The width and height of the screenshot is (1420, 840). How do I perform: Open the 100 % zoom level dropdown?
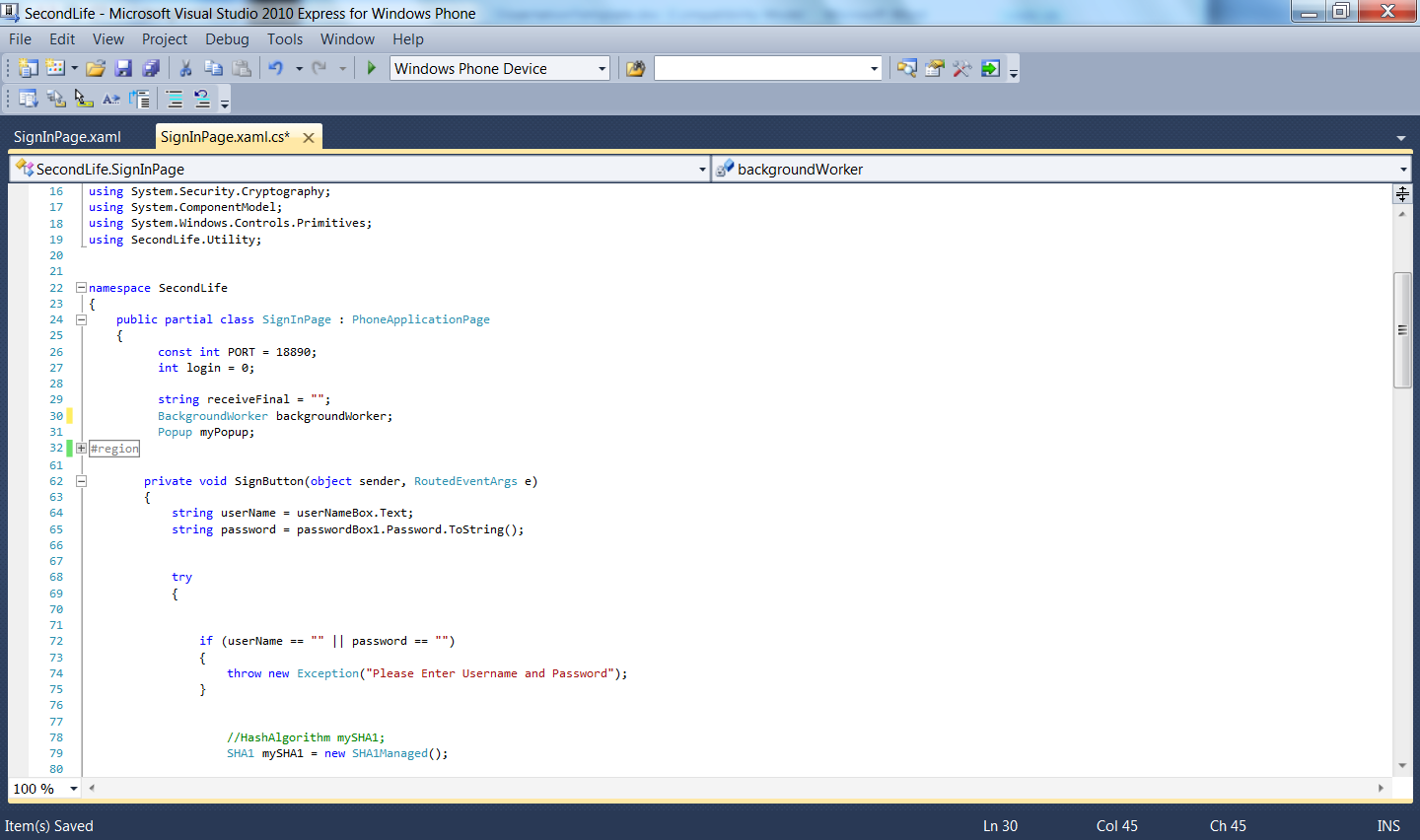click(74, 789)
